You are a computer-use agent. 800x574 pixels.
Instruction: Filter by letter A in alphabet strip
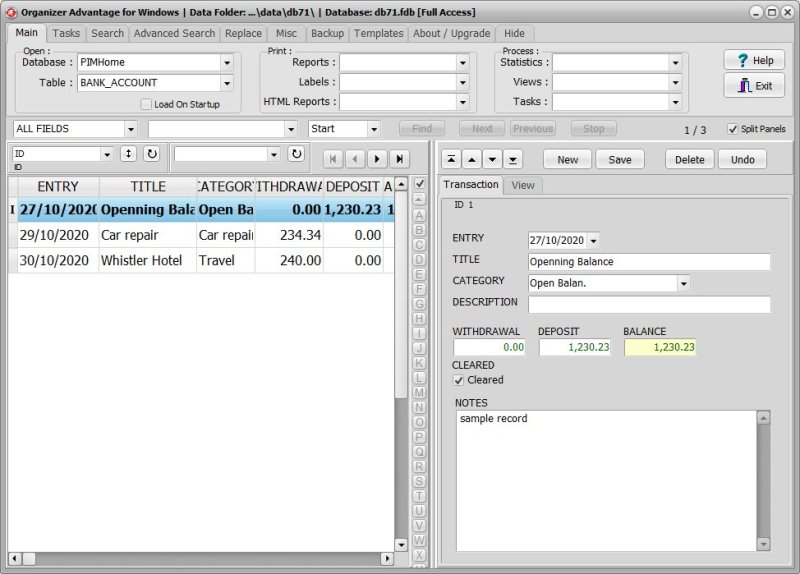coord(419,215)
